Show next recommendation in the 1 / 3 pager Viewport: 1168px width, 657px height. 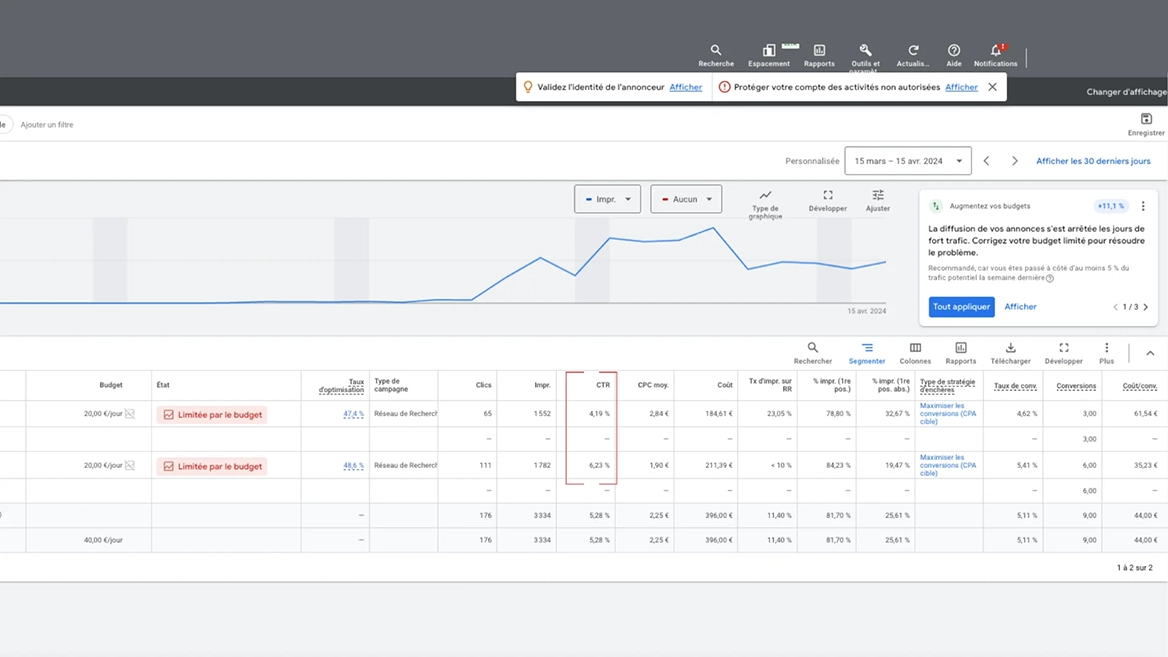(1146, 307)
